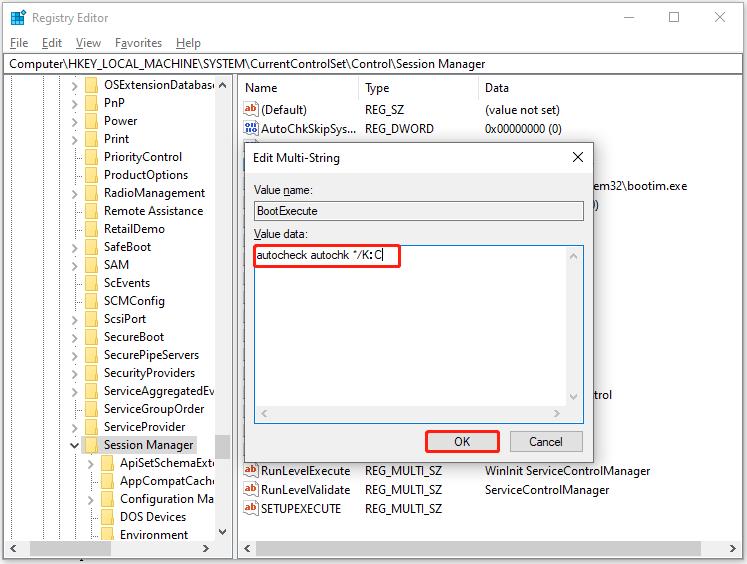Click the SETUPEXECUTE value icon
Image resolution: width=747 pixels, height=564 pixels.
(251, 508)
